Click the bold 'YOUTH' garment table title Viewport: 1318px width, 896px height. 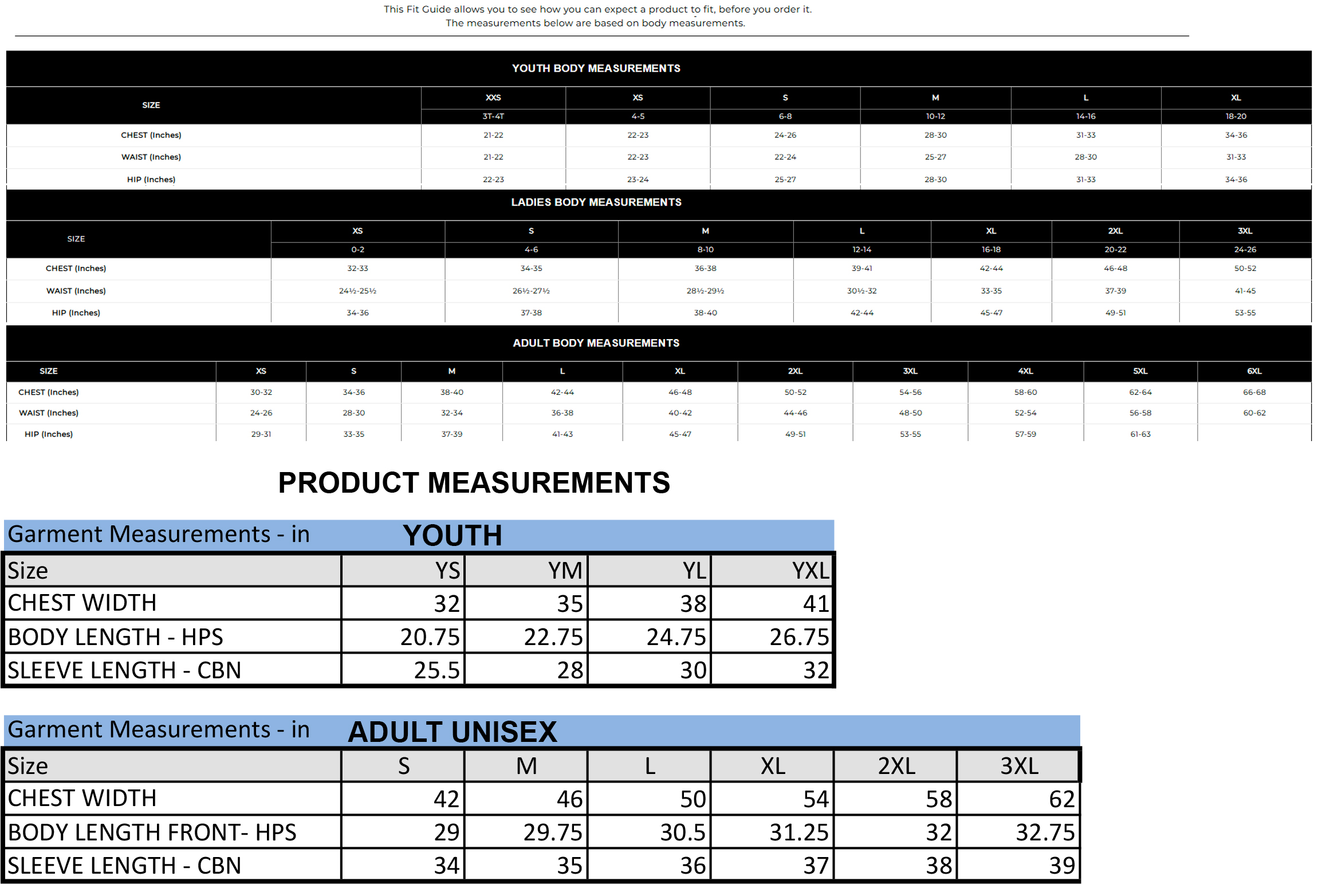coord(452,536)
